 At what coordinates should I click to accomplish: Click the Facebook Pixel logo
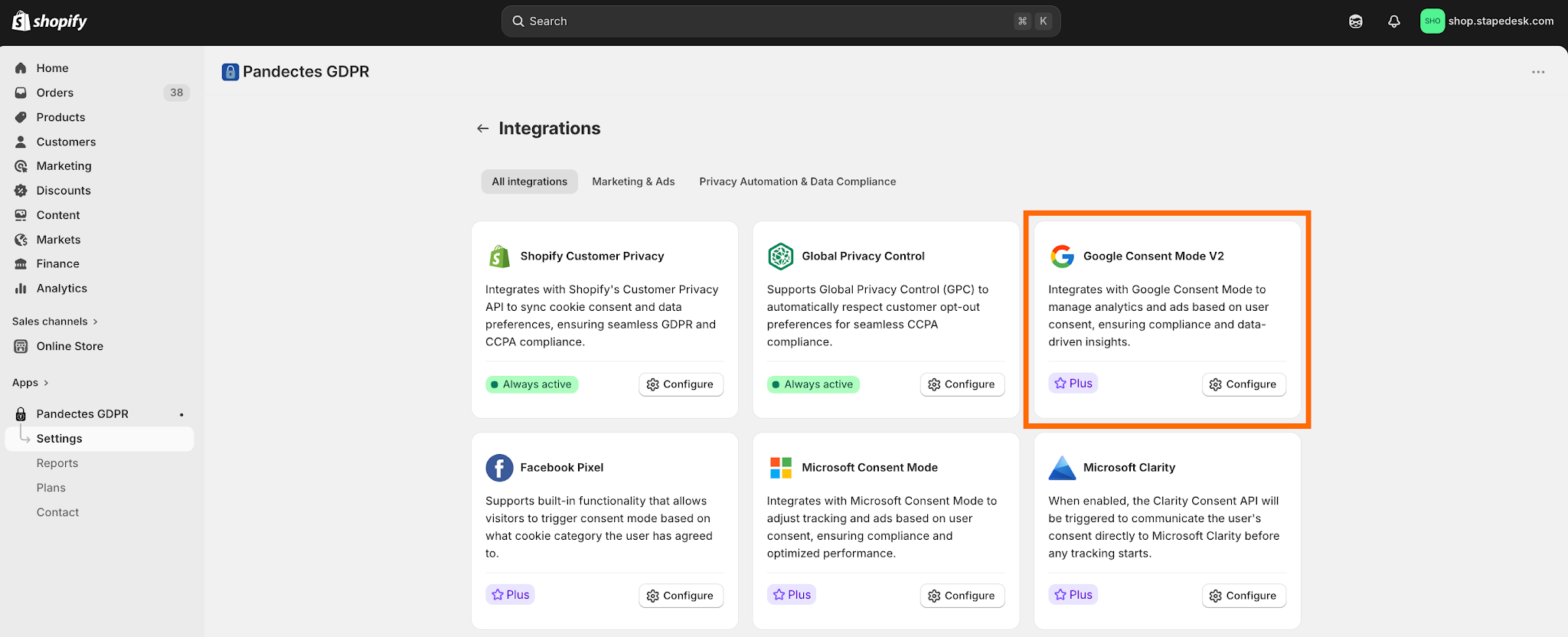499,468
